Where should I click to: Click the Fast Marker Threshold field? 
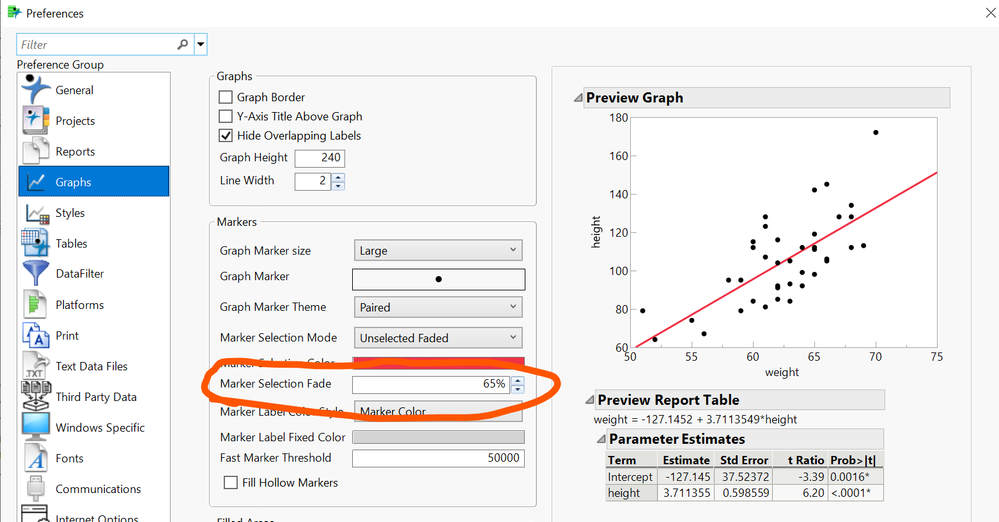438,458
